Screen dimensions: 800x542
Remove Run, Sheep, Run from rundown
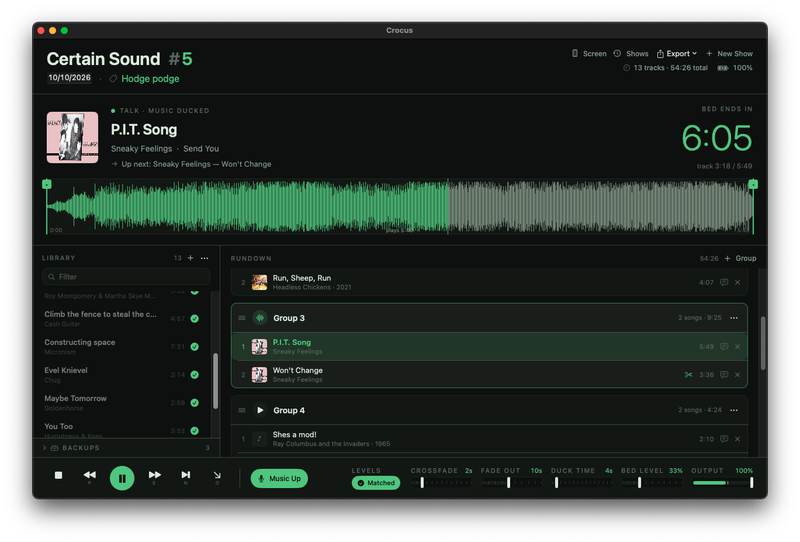(737, 282)
